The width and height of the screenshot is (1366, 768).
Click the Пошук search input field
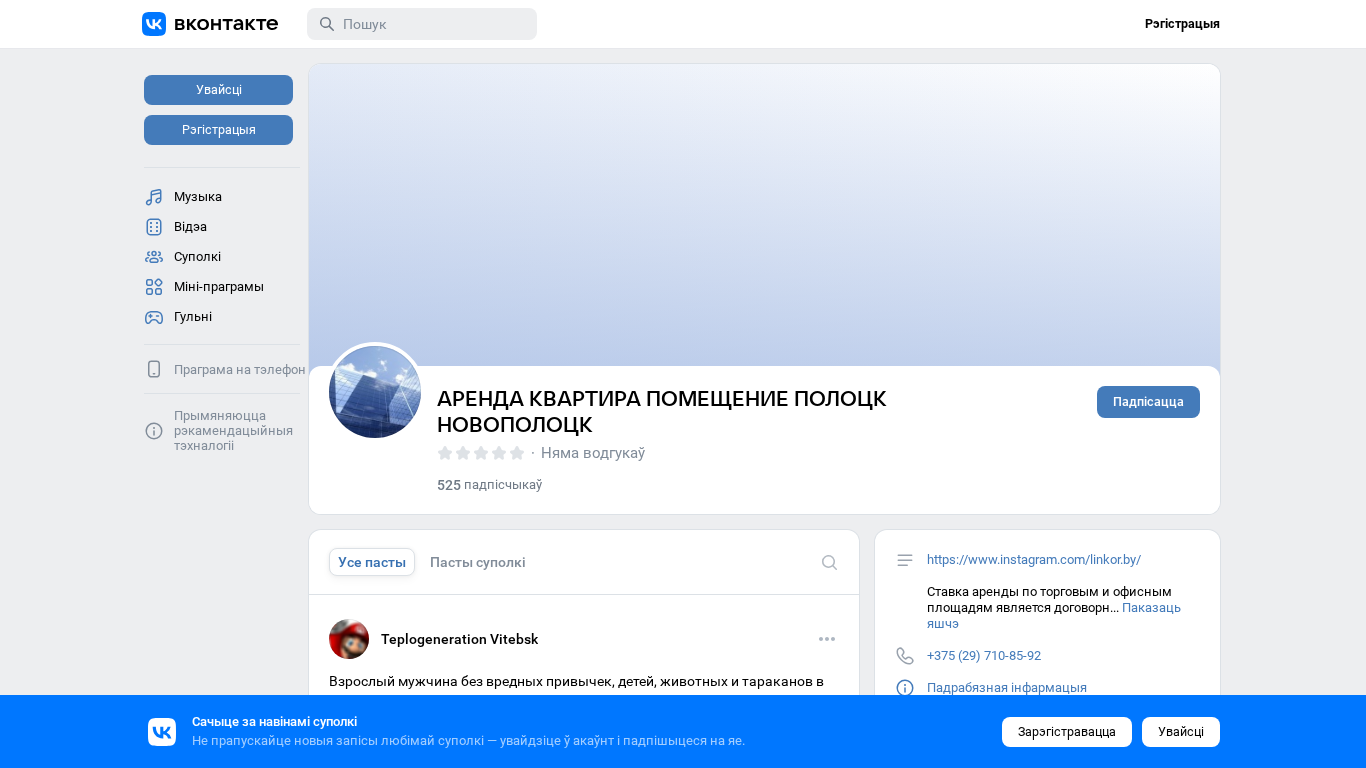coord(422,24)
